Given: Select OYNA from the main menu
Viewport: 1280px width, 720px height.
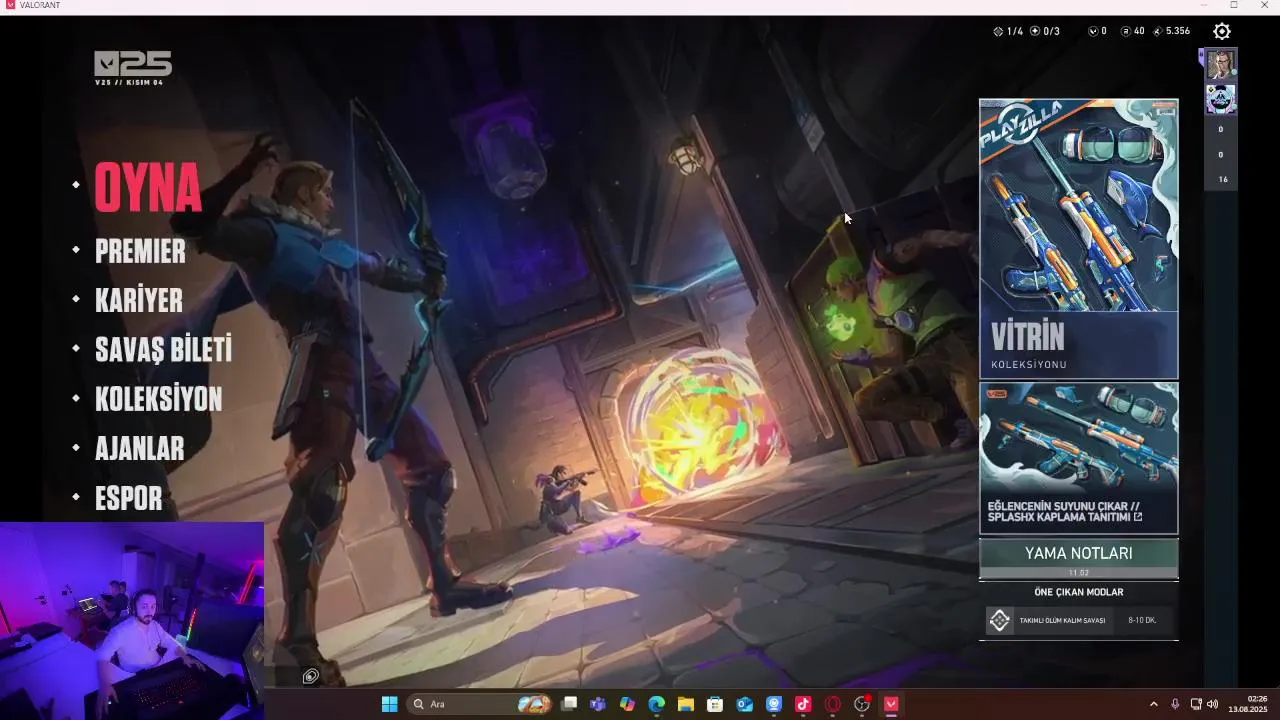Looking at the screenshot, I should [x=148, y=187].
